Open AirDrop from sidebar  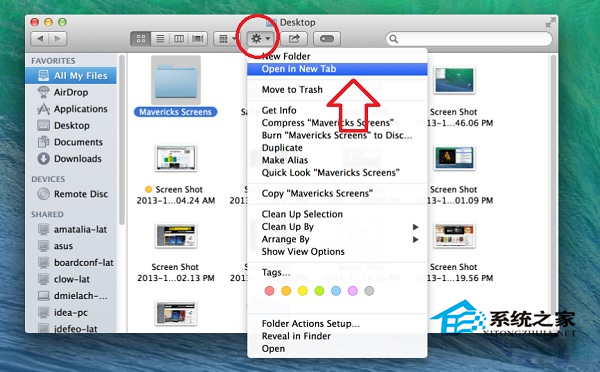(x=71, y=92)
